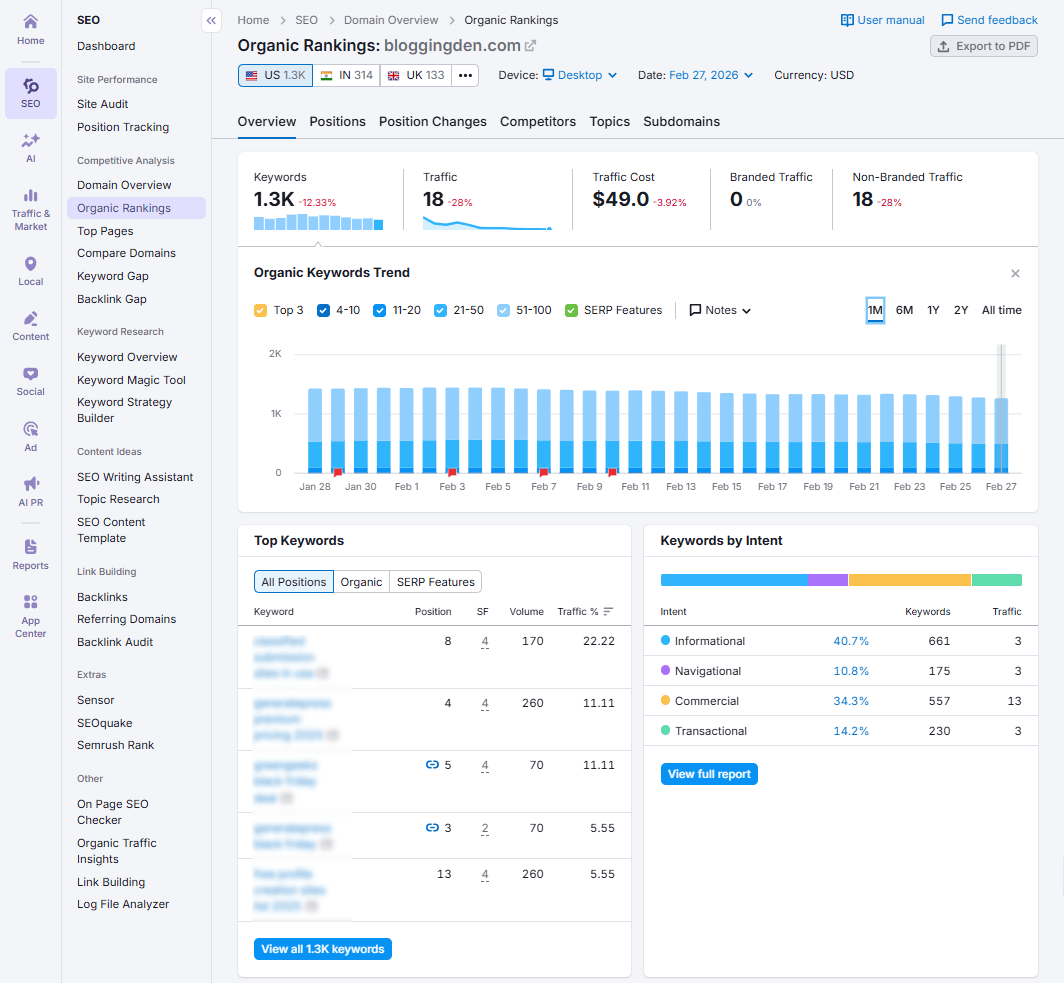This screenshot has width=1064, height=983.
Task: Click the User manual book icon
Action: (x=847, y=20)
